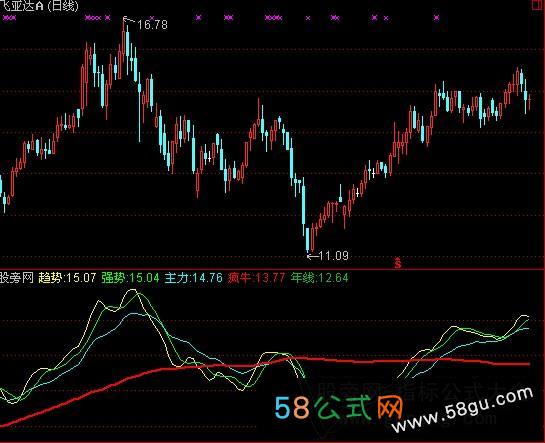Screen dimensions: 545x443
Task: Click the red S marker icon
Action: point(398,263)
